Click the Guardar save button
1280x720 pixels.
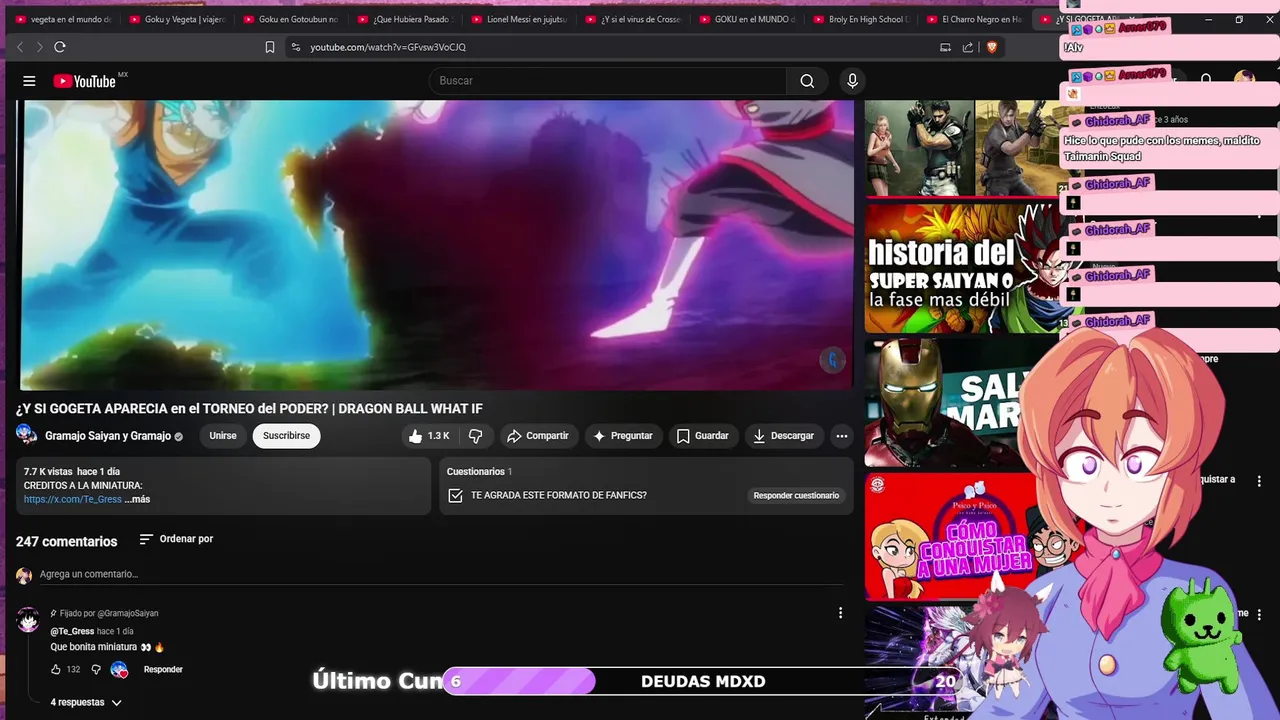703,436
